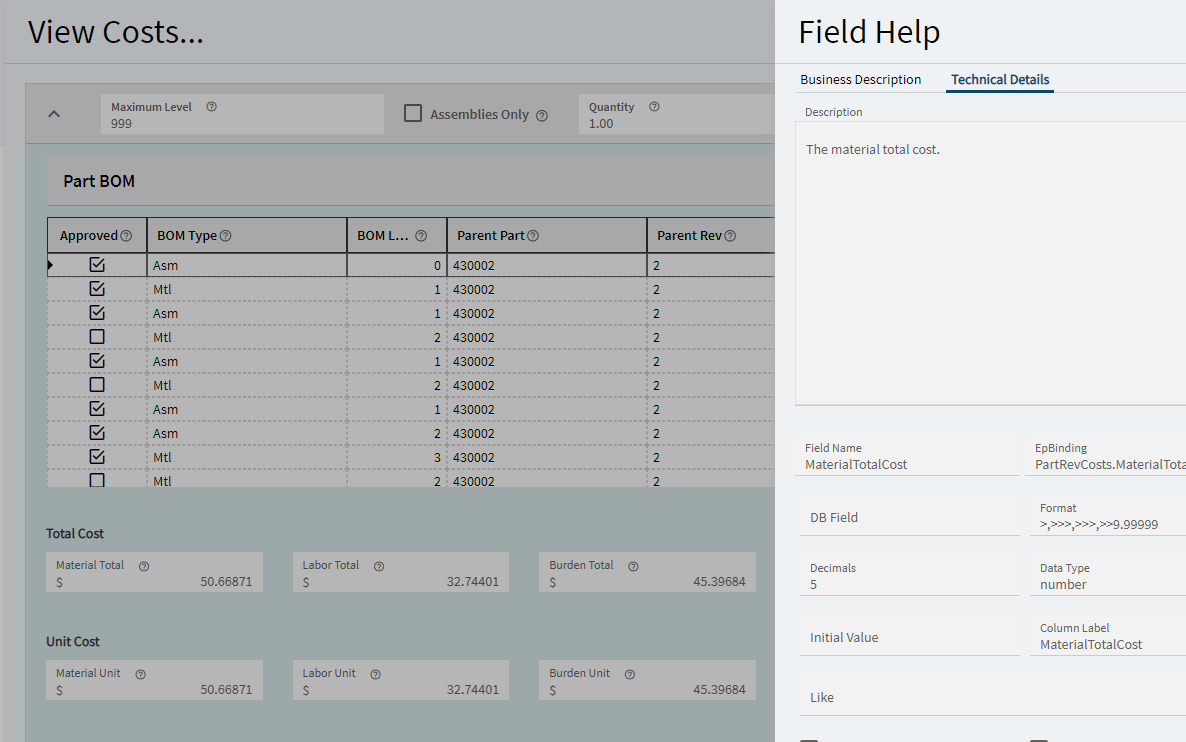Click the Labor Unit value field
Viewport: 1186px width, 742px height.
coord(401,680)
